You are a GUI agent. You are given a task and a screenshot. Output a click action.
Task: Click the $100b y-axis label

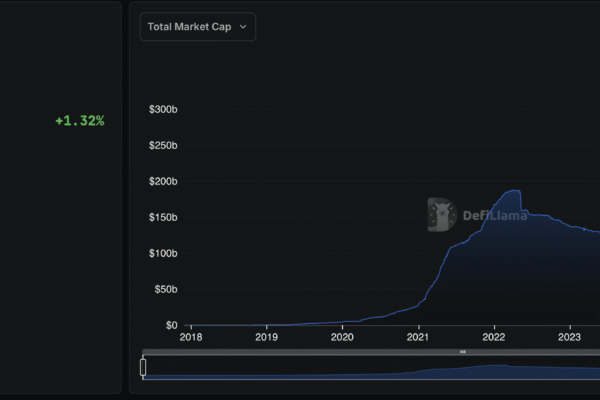163,253
